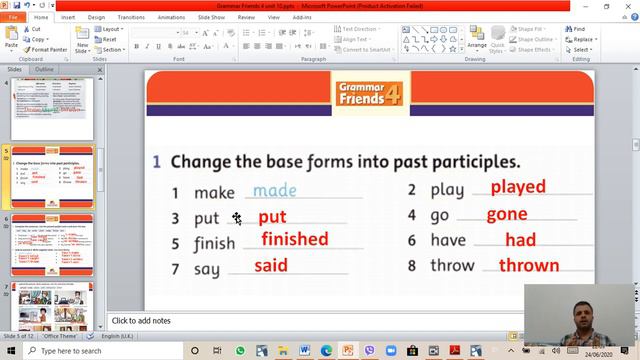Switch to the Insert ribbon tab

click(68, 18)
